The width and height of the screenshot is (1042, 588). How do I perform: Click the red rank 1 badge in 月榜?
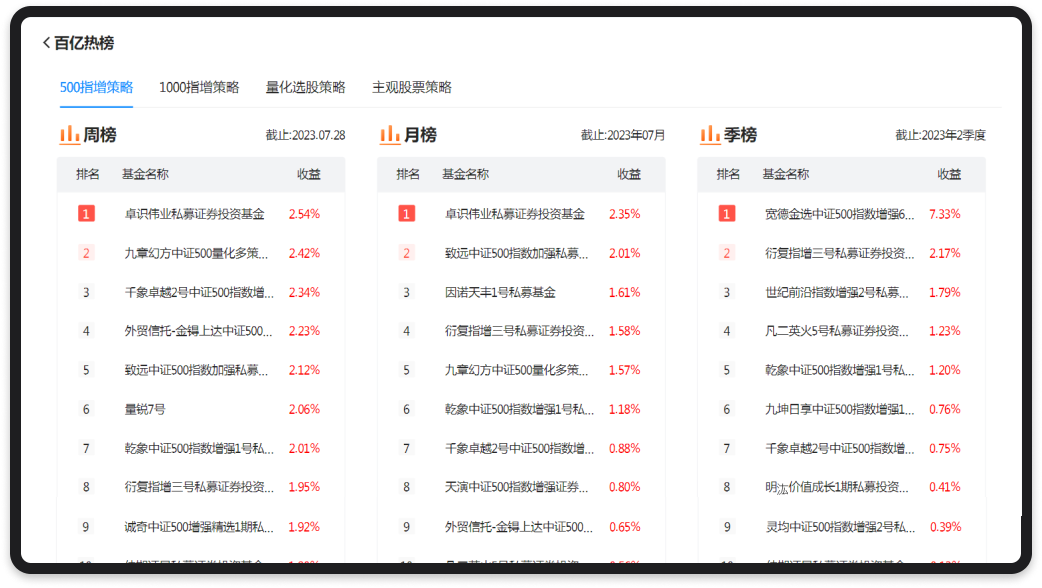click(x=406, y=214)
